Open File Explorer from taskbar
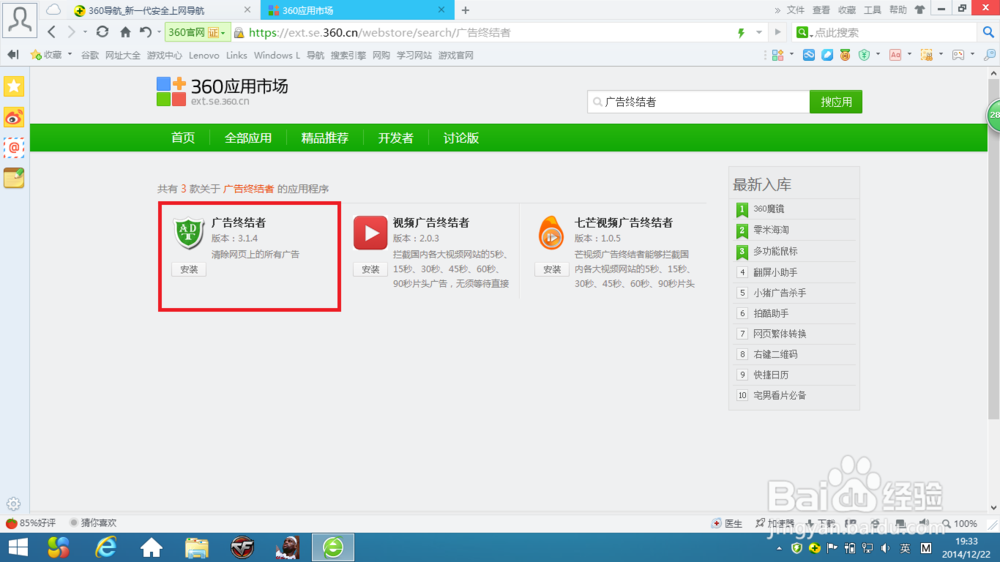Image resolution: width=1000 pixels, height=562 pixels. click(x=196, y=548)
